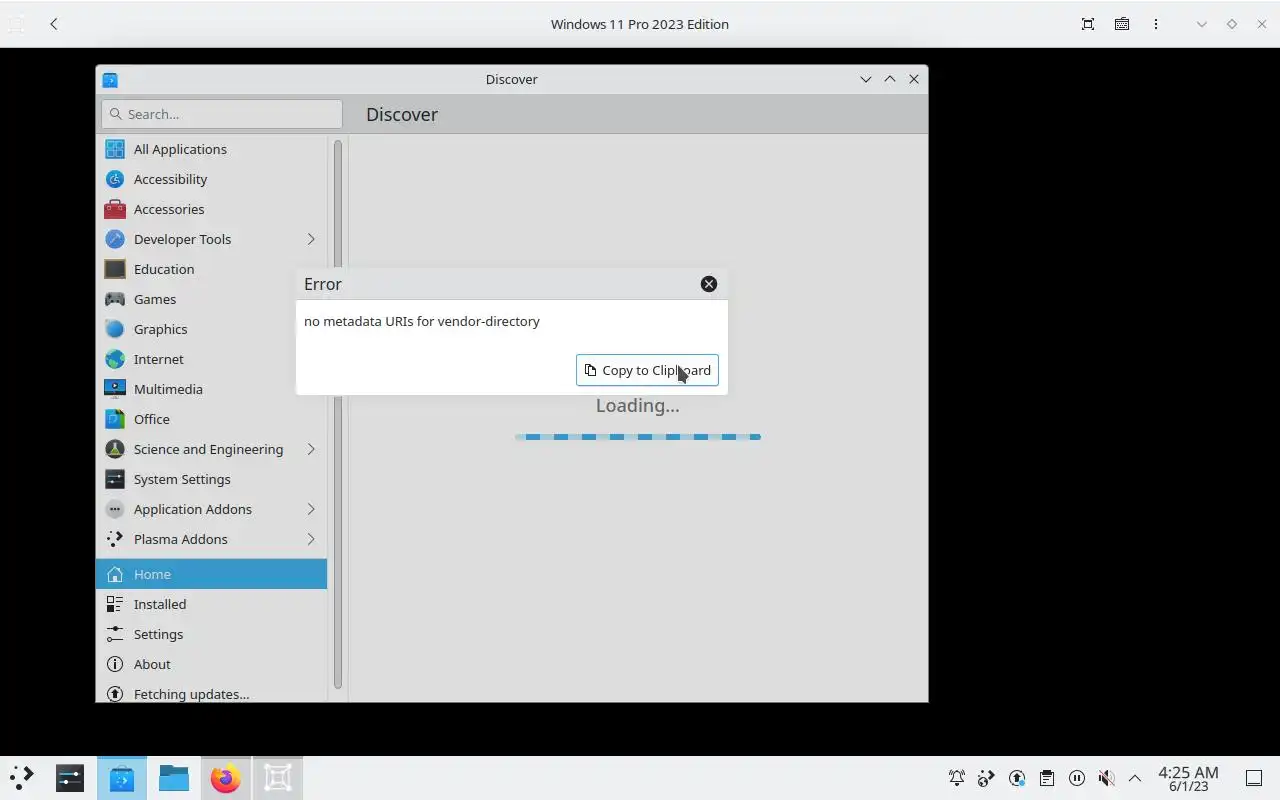The height and width of the screenshot is (800, 1280).
Task: Open the viewer's three-dot menu
Action: tap(1156, 24)
